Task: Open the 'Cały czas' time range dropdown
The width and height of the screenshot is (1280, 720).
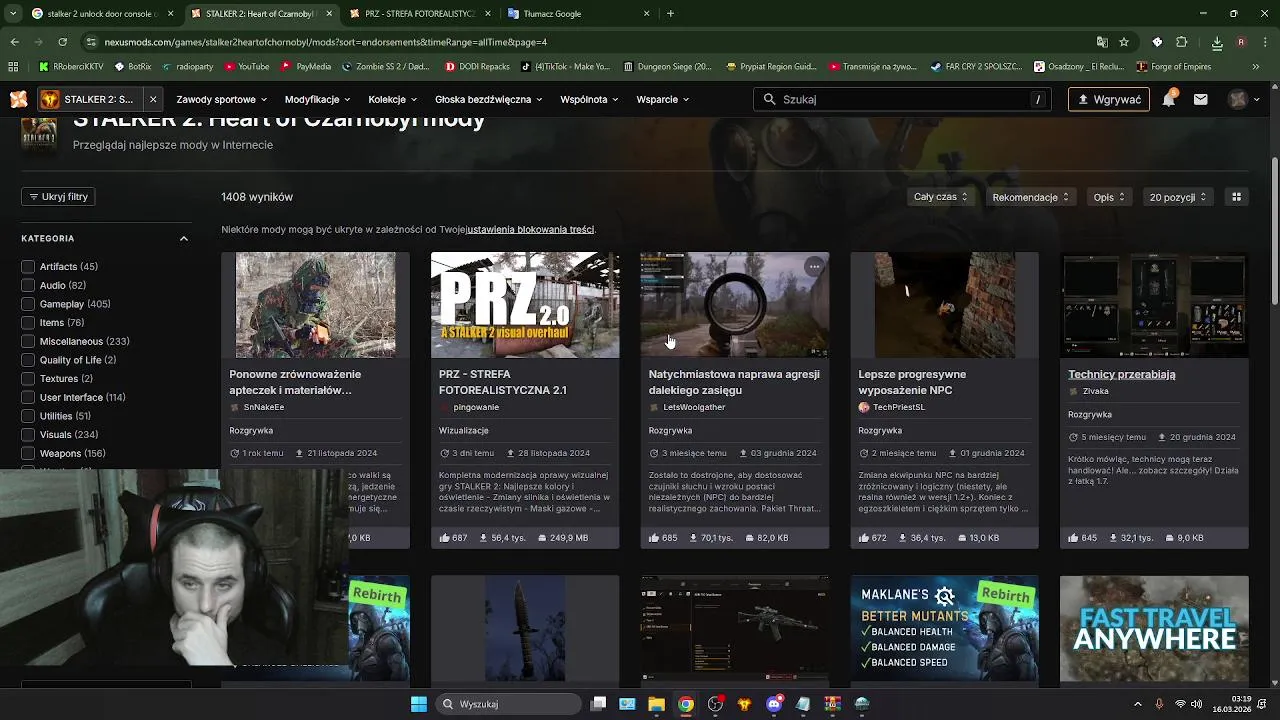Action: (x=940, y=197)
